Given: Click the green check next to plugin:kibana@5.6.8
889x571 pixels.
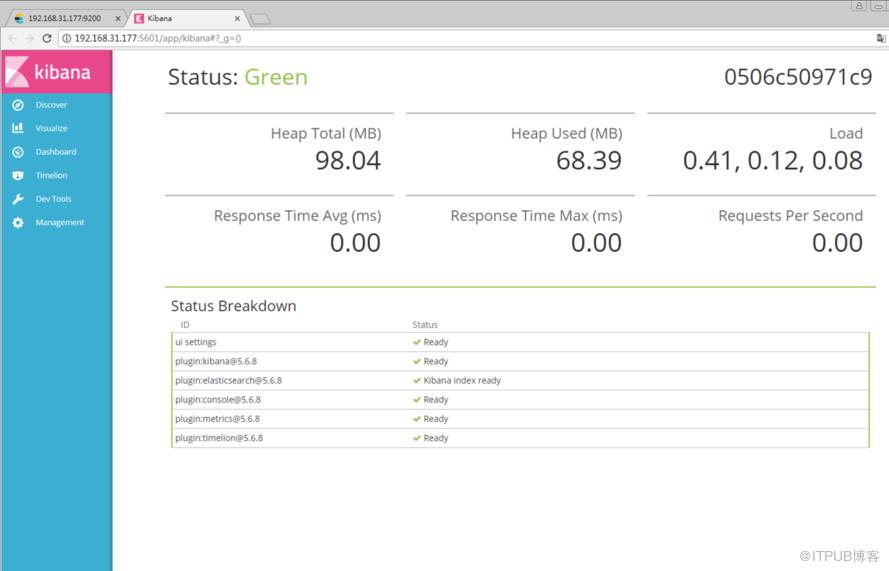Looking at the screenshot, I should 417,361.
